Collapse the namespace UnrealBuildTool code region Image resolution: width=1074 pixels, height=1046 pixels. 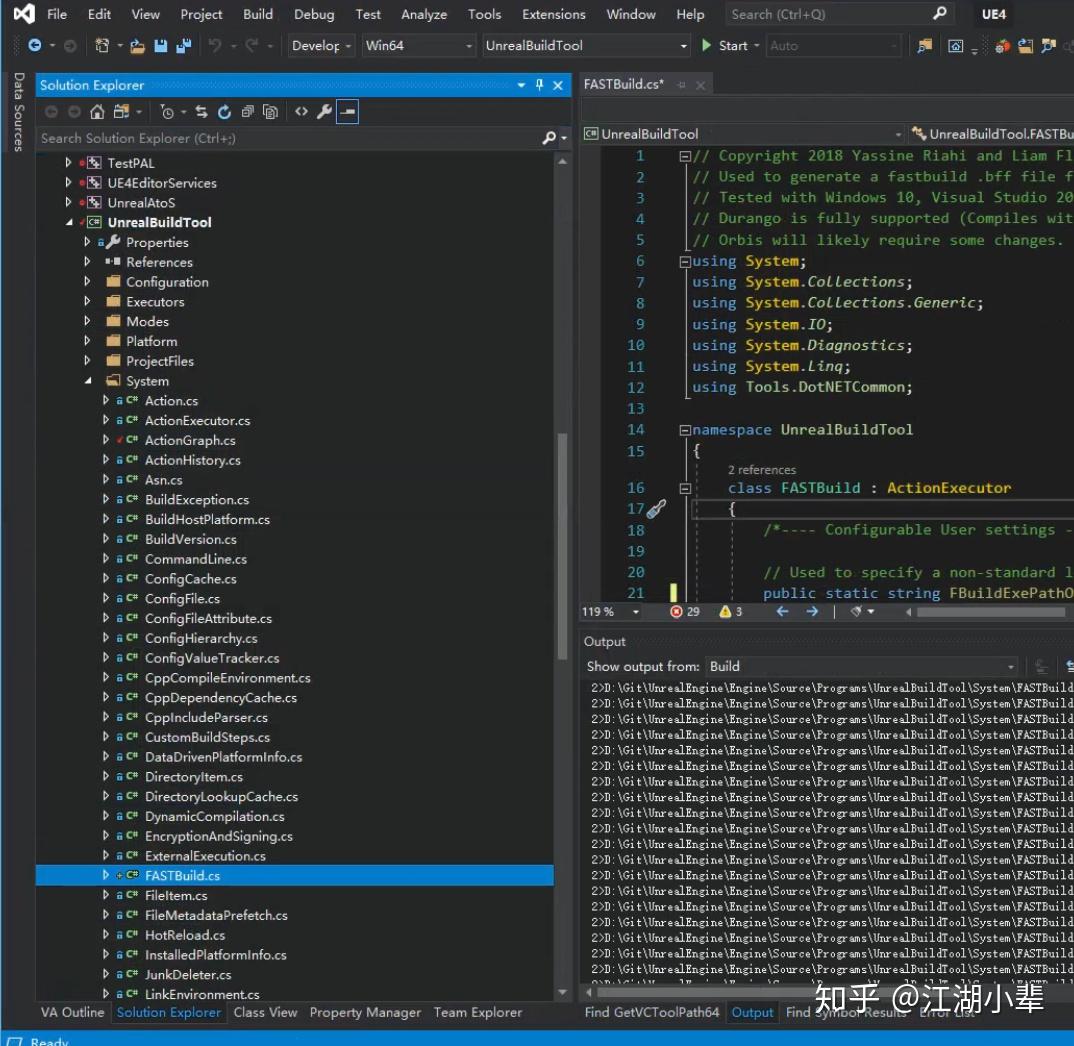click(x=685, y=430)
